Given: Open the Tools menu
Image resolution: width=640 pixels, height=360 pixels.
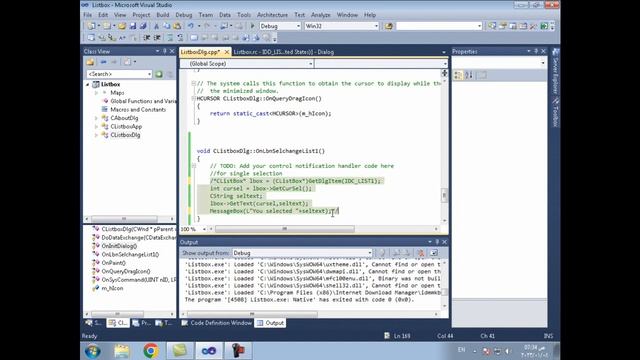Looking at the screenshot, I should pos(244,15).
